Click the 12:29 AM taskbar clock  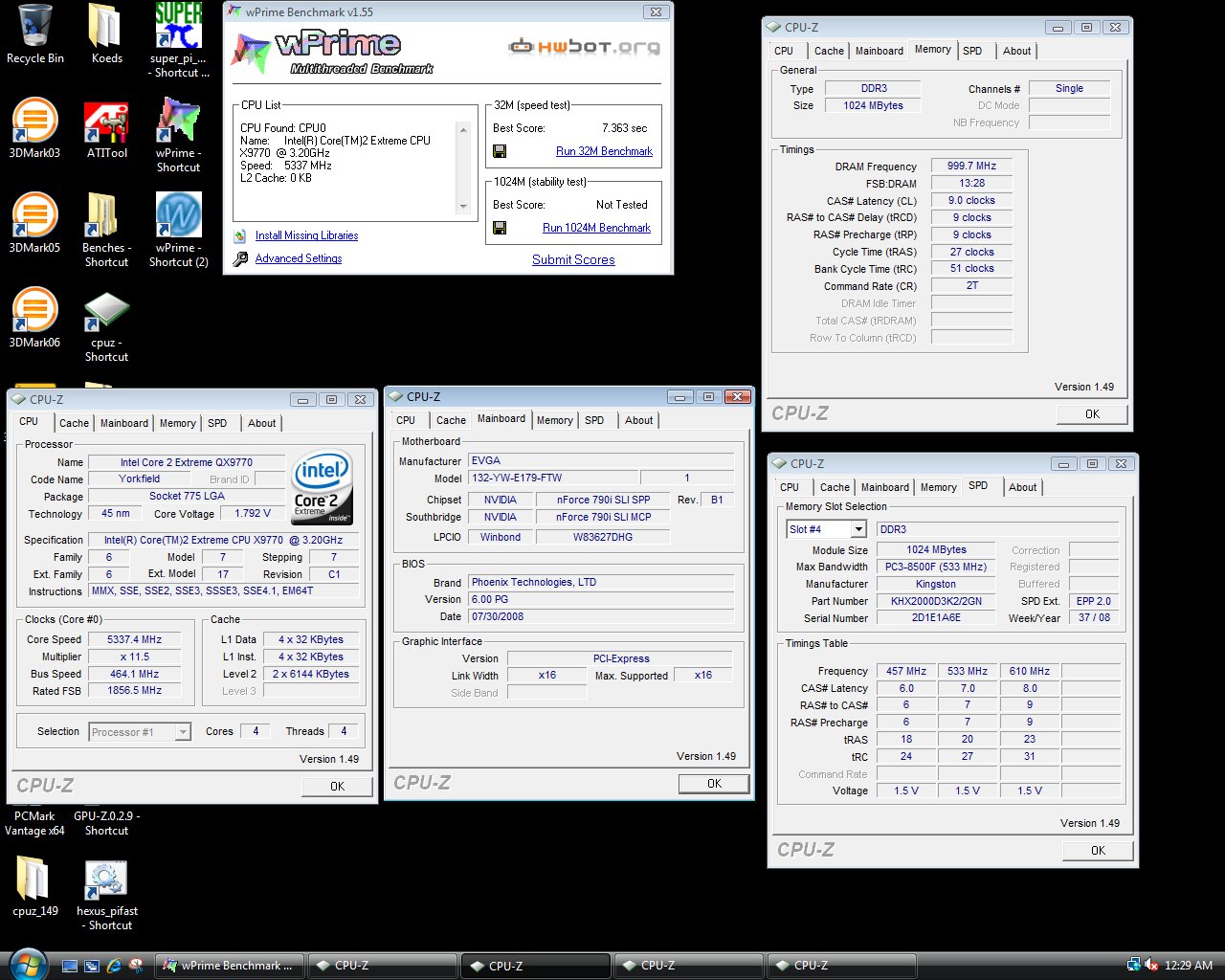point(1189,966)
